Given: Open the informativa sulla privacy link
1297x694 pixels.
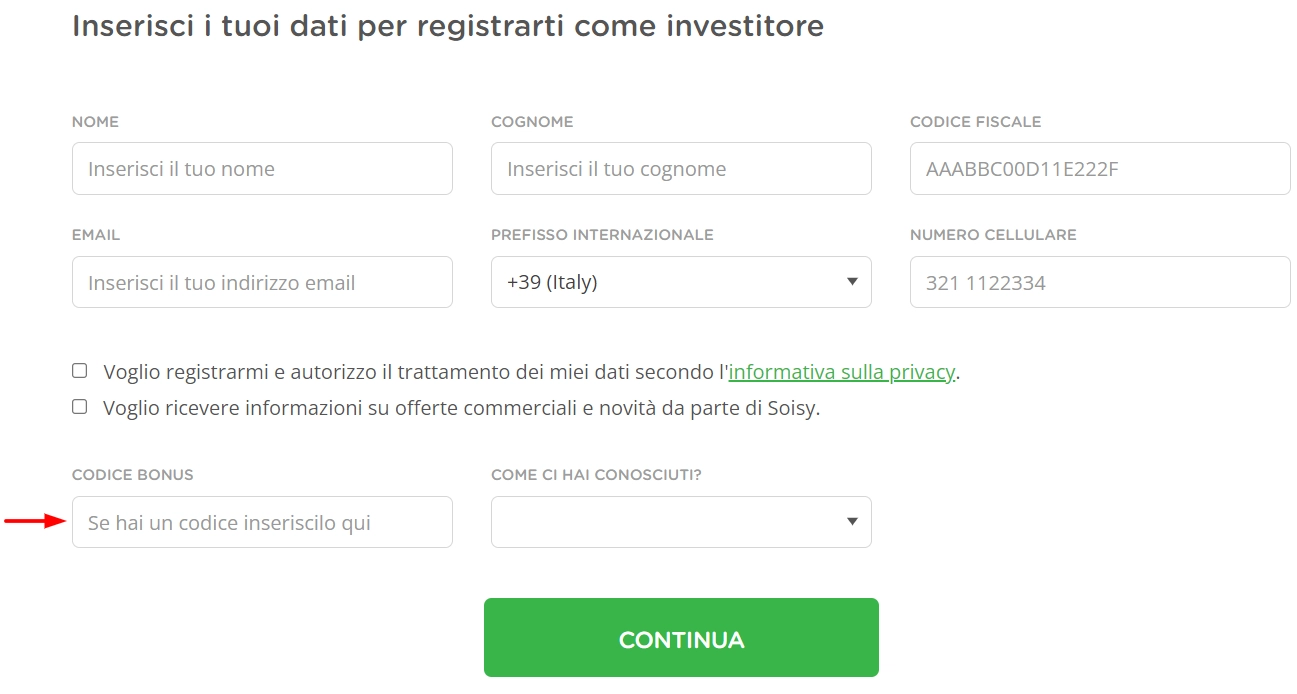Looking at the screenshot, I should click(841, 372).
